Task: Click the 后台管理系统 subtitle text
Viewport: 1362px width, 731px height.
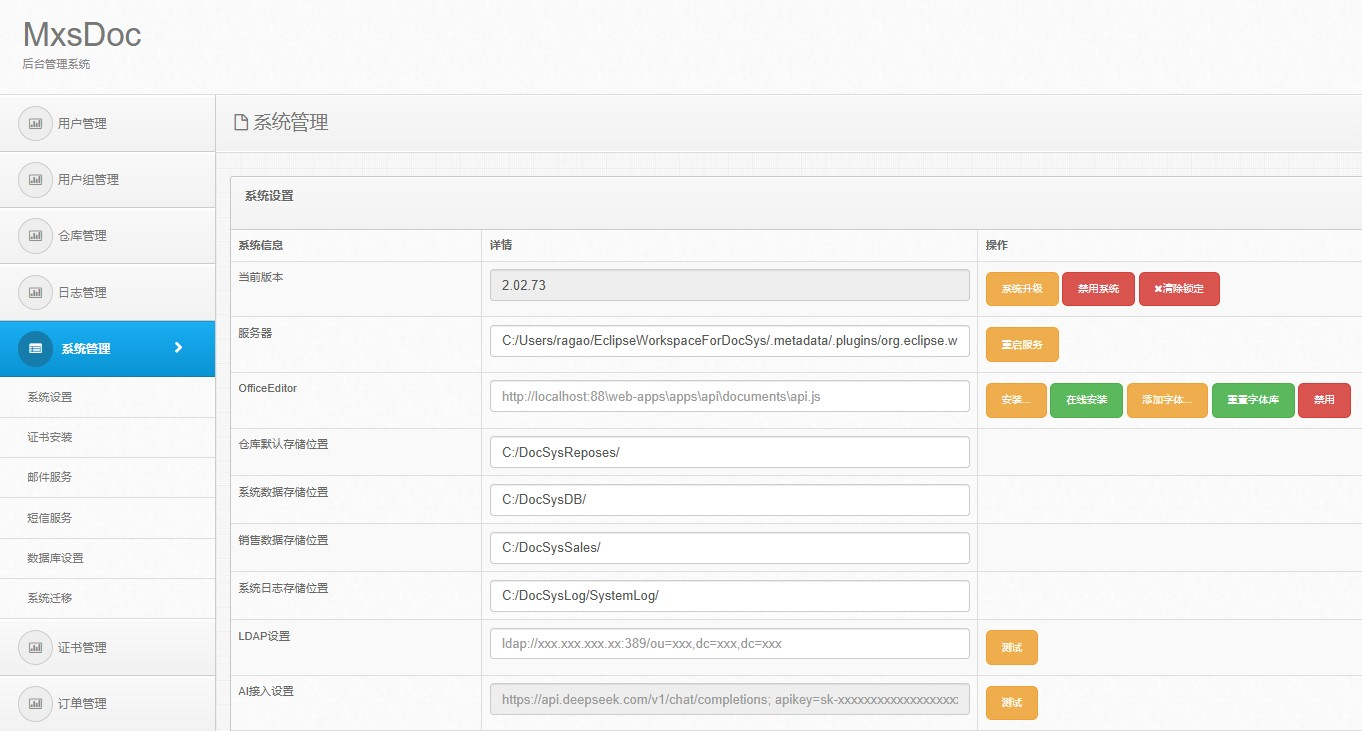Action: coord(56,65)
